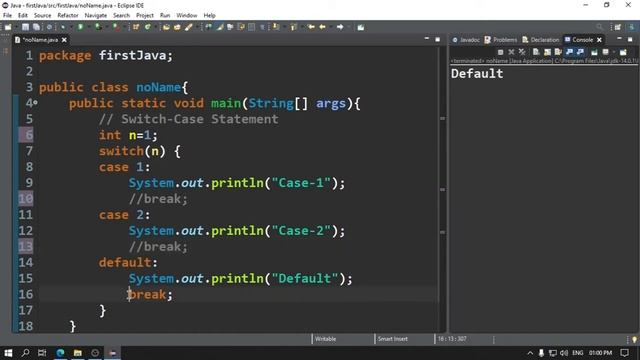Toggle Show Console on Standard Error
The image size is (640, 360).
tap(580, 52)
